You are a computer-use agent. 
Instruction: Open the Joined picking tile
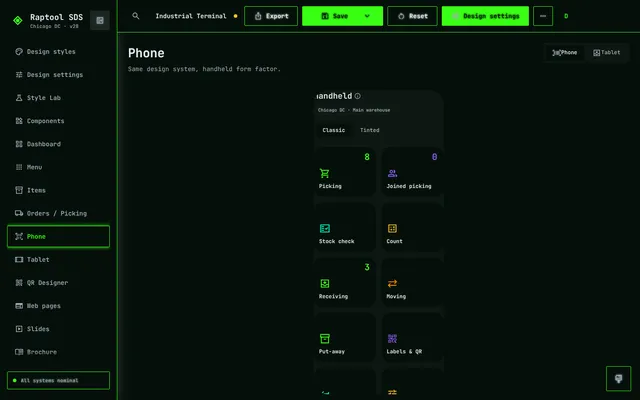pyautogui.click(x=412, y=172)
